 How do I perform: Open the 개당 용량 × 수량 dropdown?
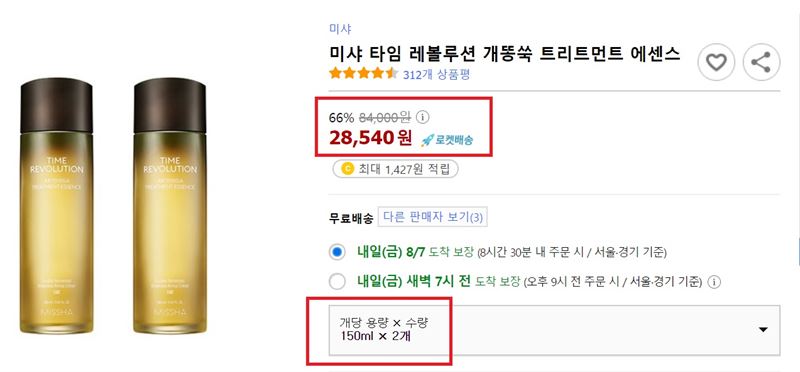tap(555, 330)
